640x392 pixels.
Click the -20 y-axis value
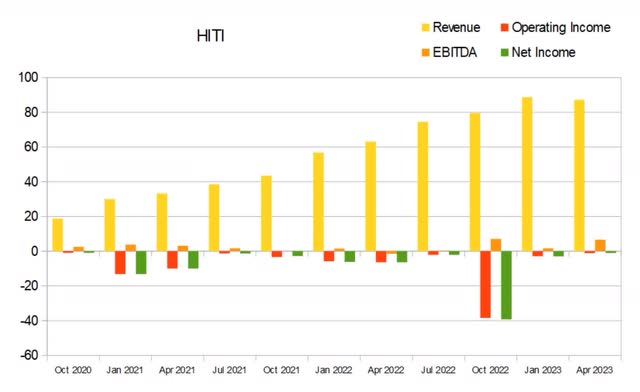tap(29, 286)
